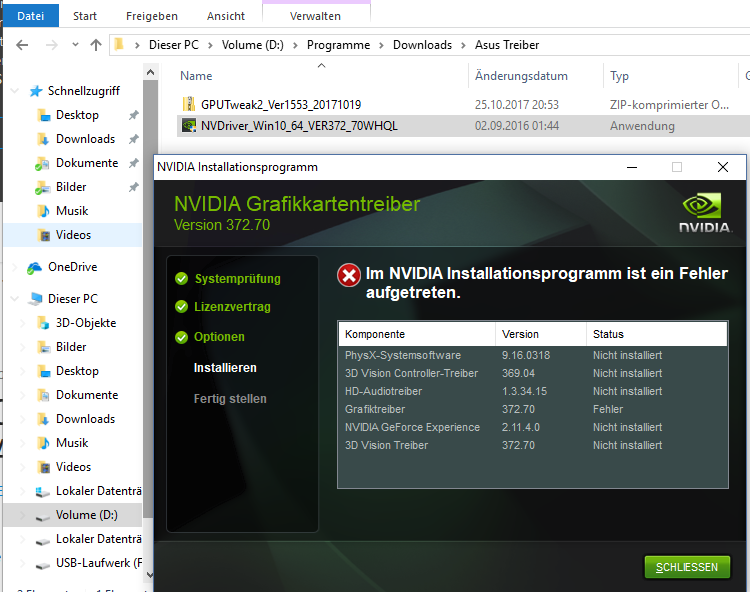Select the Lizenzvertrag installer step
This screenshot has height=592, width=750.
tap(232, 307)
